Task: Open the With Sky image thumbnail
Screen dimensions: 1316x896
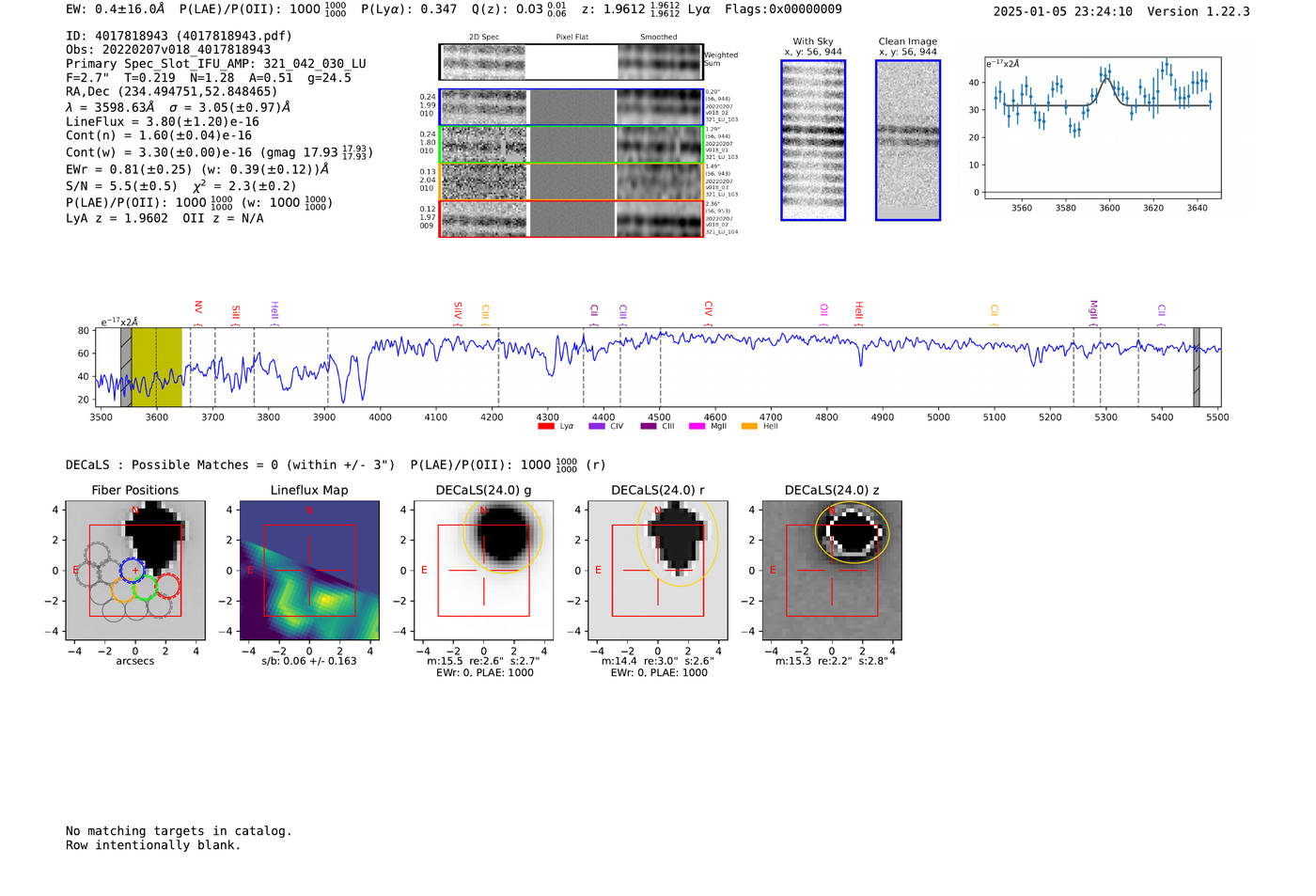Action: (813, 140)
